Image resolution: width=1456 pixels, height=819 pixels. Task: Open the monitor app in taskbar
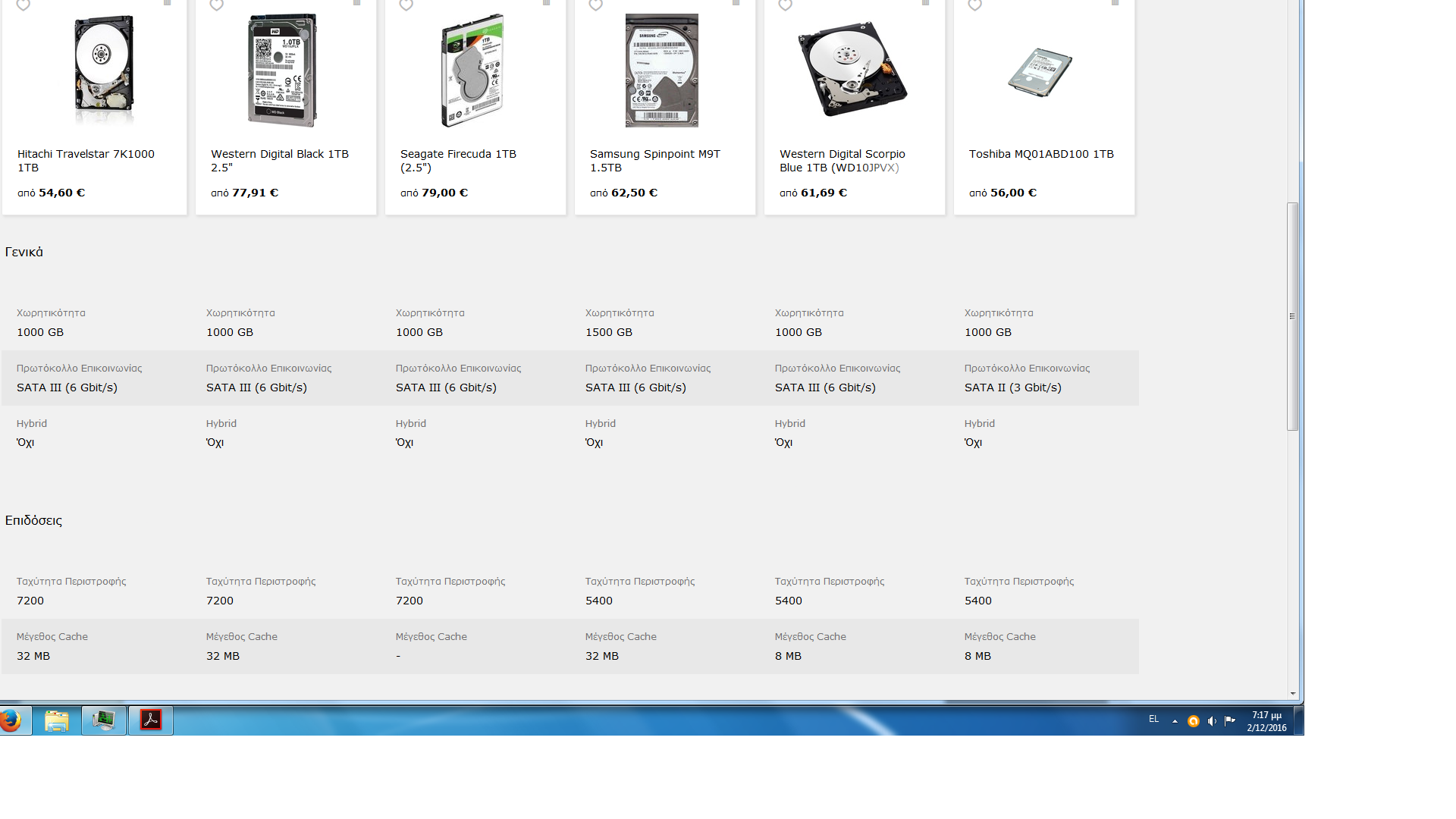[x=104, y=720]
